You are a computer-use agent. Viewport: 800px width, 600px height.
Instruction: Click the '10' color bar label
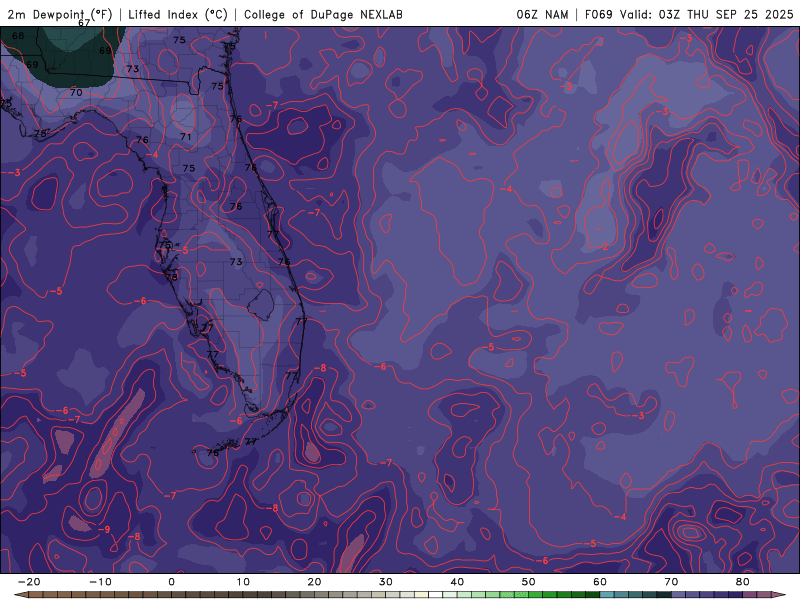(243, 582)
